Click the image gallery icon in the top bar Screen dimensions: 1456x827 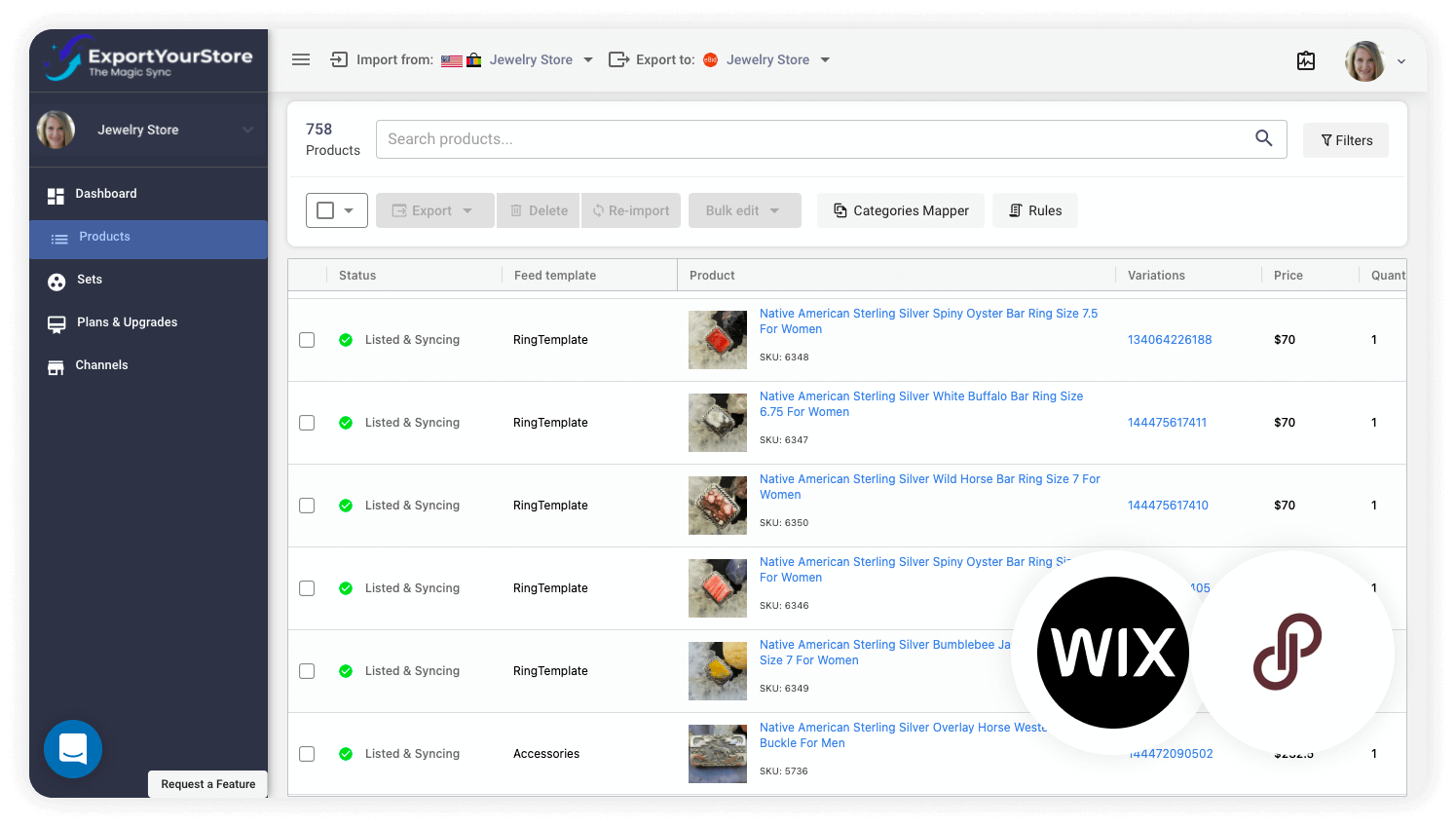(1306, 60)
